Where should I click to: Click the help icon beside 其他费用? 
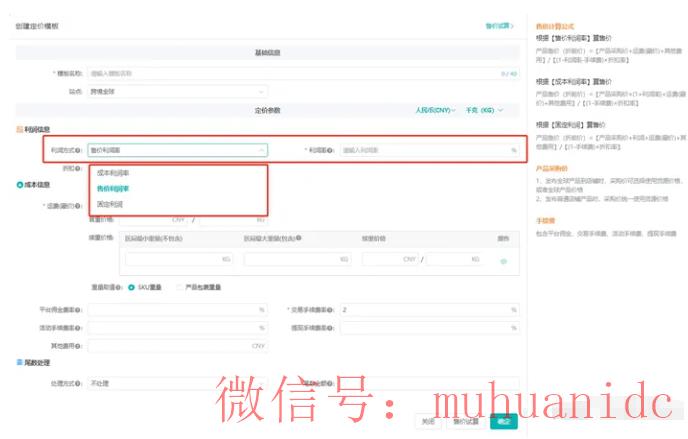tap(78, 346)
